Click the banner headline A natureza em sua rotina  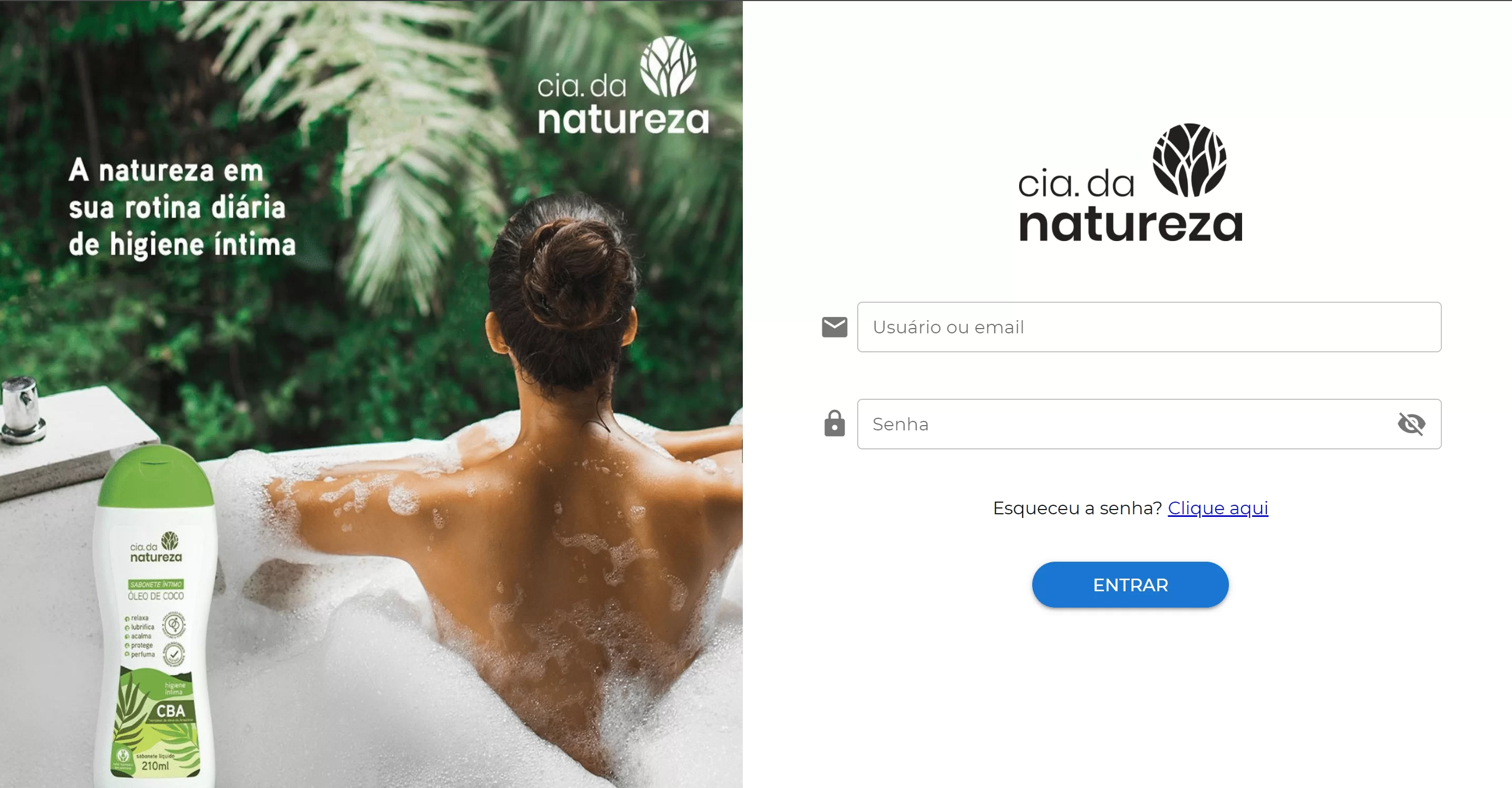coord(182,207)
